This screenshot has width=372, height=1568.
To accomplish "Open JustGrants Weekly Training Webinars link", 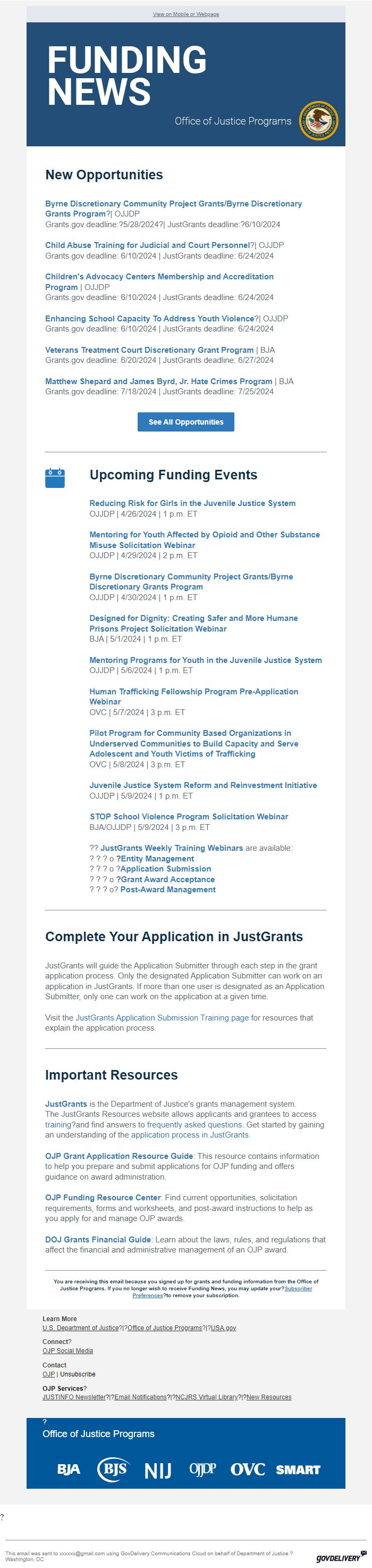I will click(x=172, y=848).
